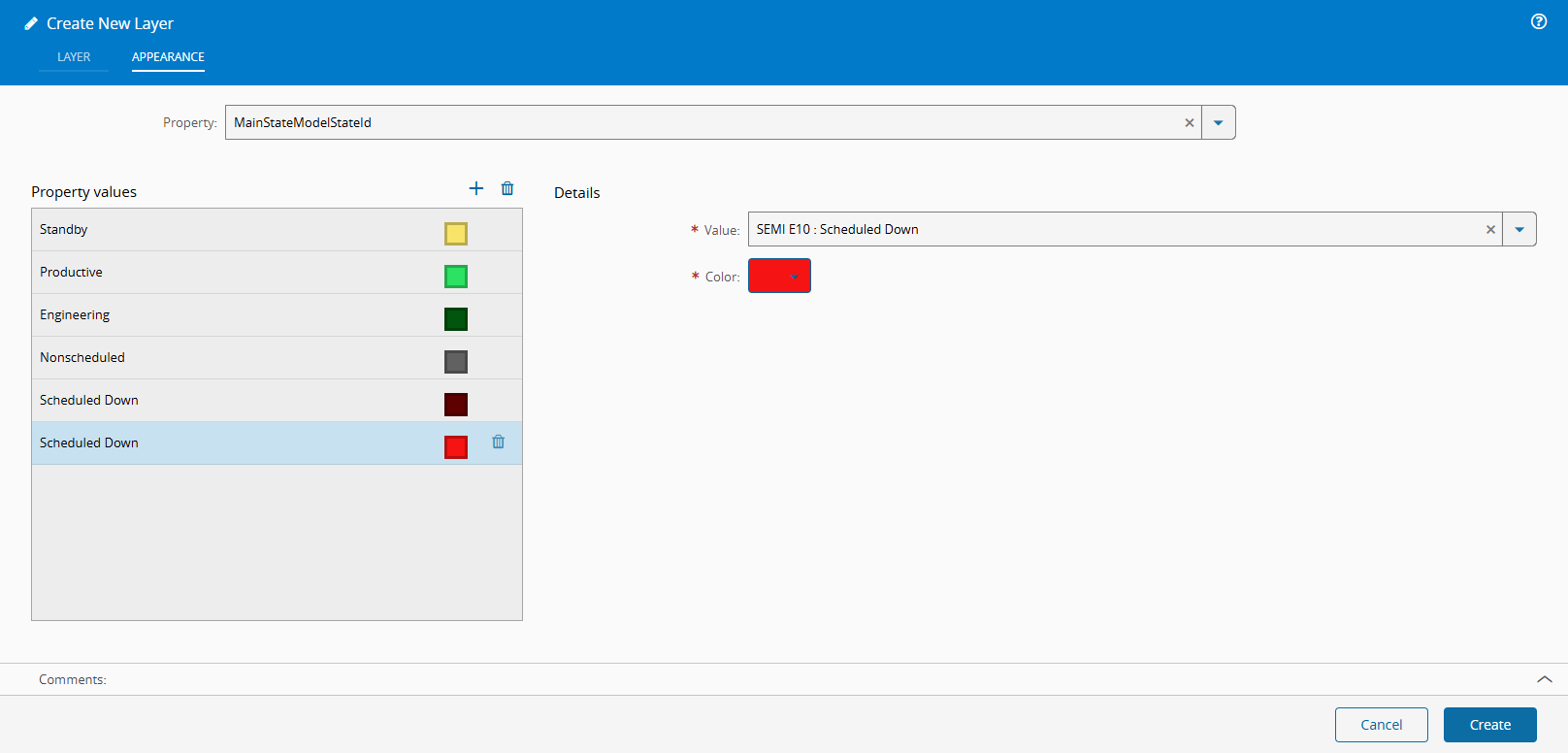
Task: Clear the Value field with X icon
Action: (1491, 229)
